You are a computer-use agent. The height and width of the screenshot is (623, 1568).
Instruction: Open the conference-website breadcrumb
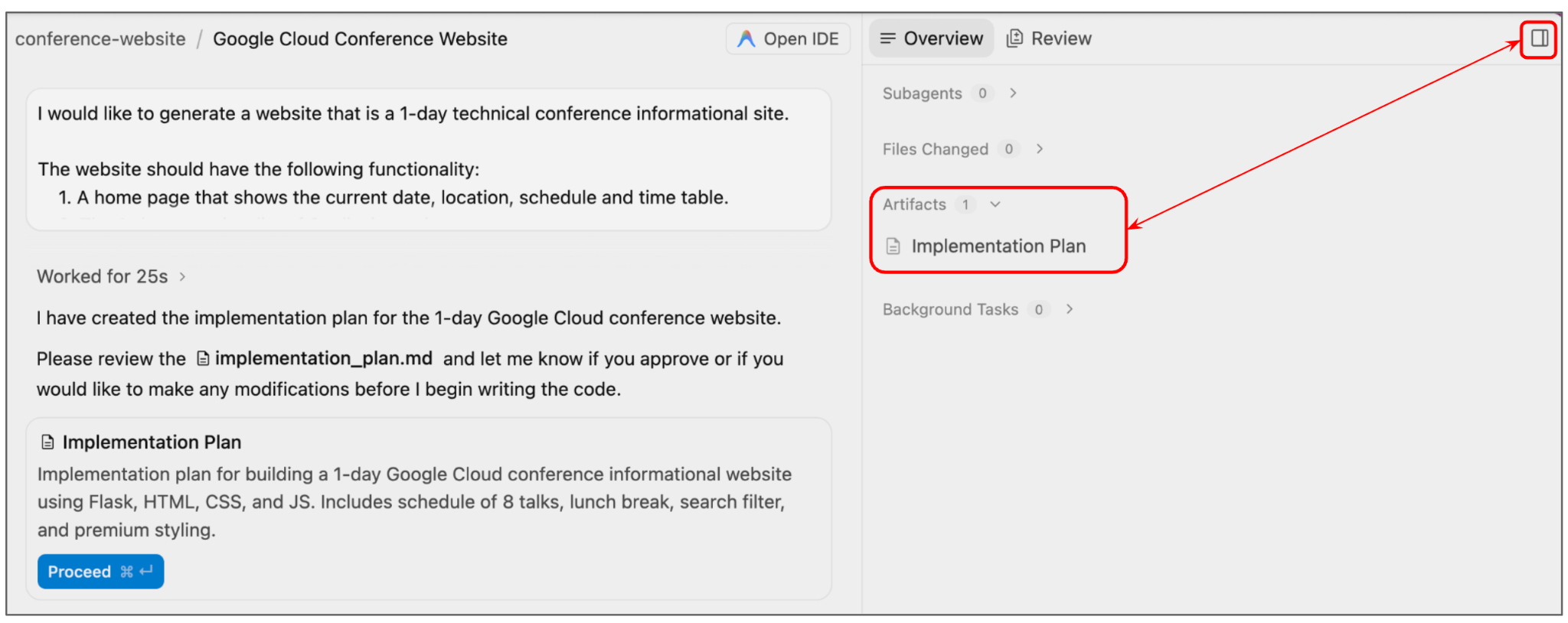[100, 39]
